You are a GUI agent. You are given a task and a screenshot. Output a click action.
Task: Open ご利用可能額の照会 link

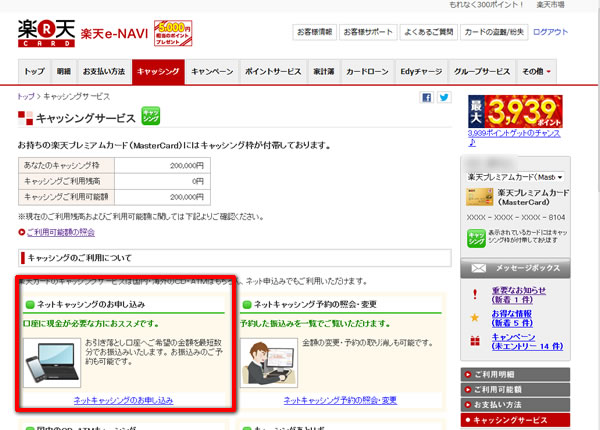click(x=61, y=232)
